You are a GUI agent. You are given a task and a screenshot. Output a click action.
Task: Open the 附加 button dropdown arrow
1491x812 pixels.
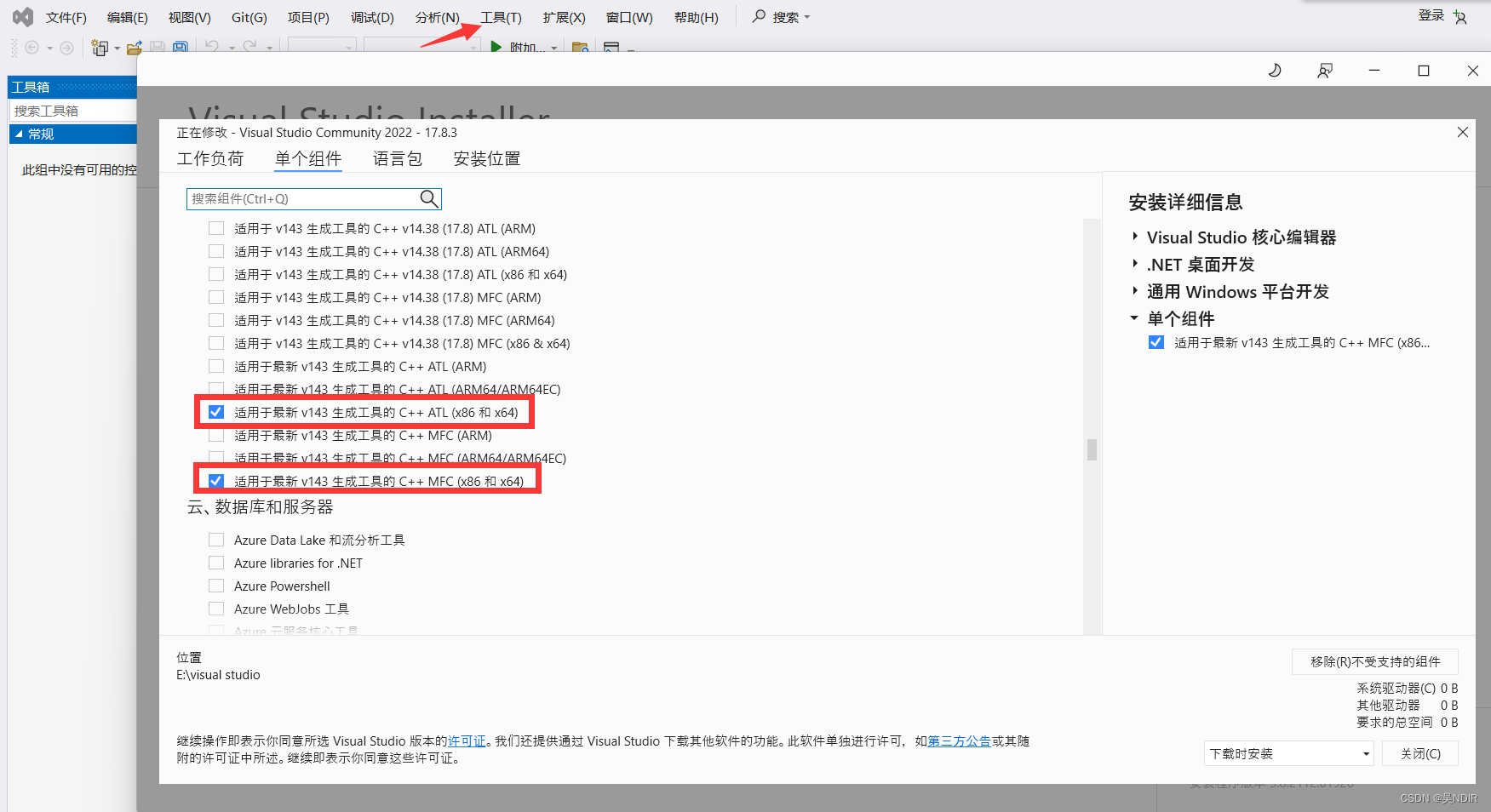pyautogui.click(x=554, y=48)
